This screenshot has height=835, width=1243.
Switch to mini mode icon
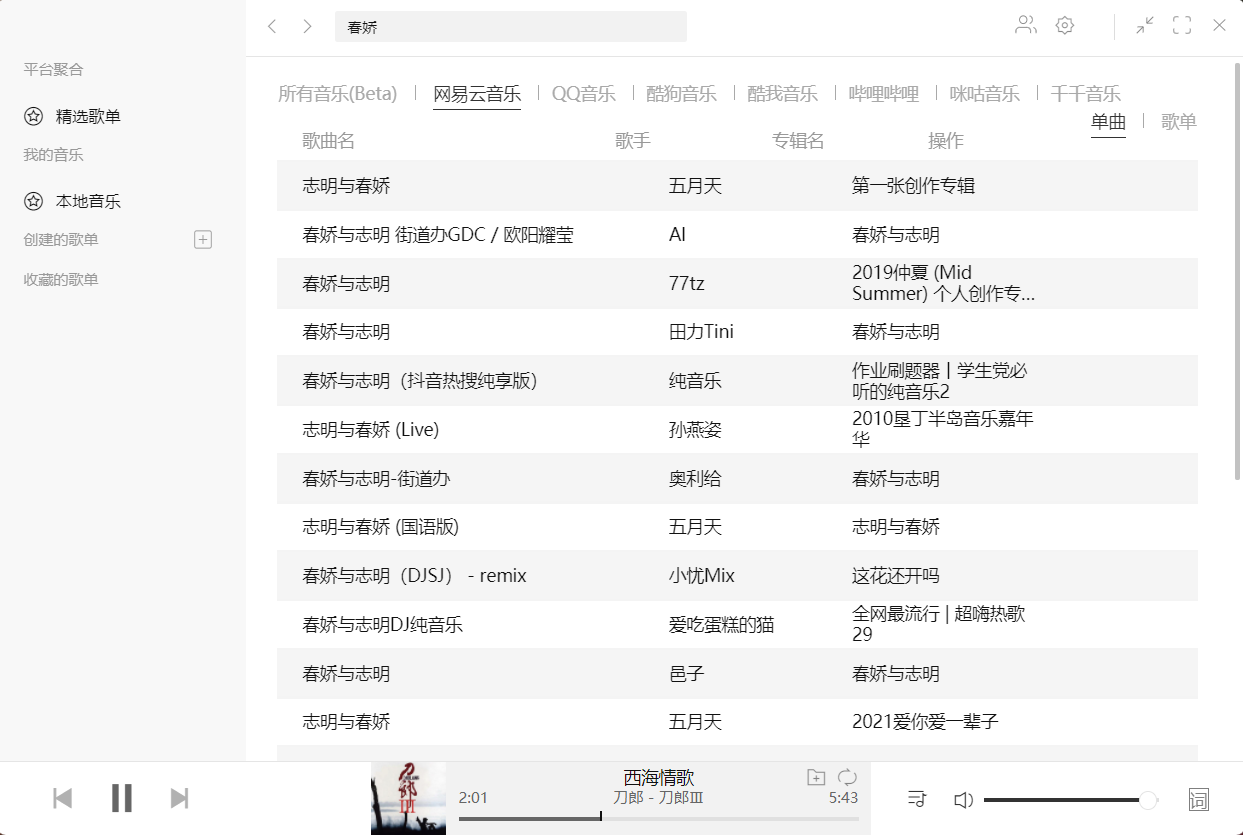pos(1145,25)
